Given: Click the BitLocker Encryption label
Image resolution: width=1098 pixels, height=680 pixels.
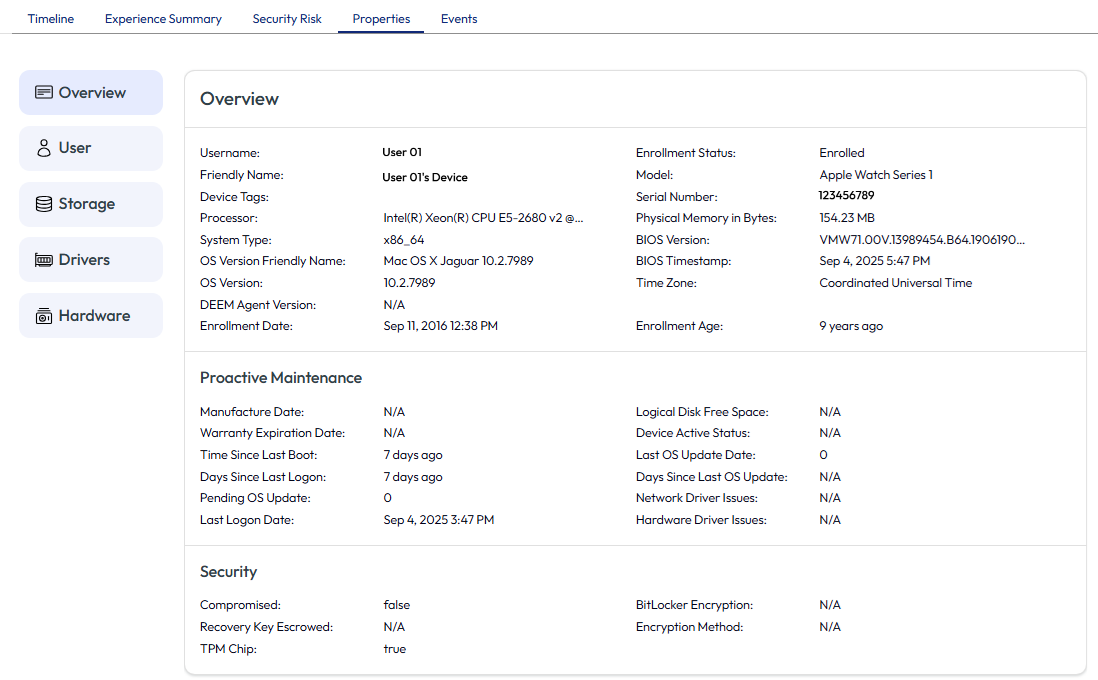Looking at the screenshot, I should [x=695, y=604].
